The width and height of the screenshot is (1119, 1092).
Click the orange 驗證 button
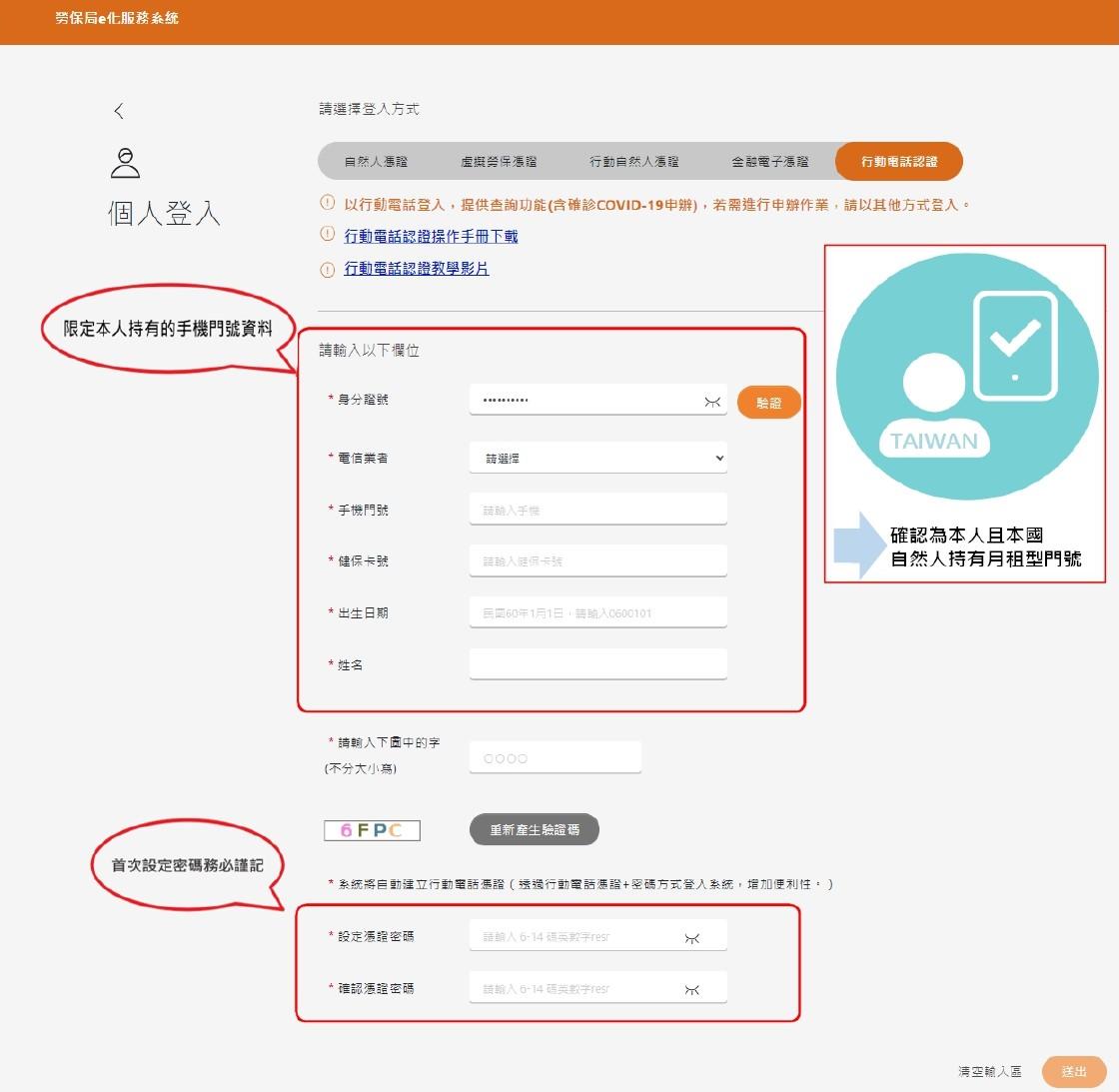click(x=768, y=403)
